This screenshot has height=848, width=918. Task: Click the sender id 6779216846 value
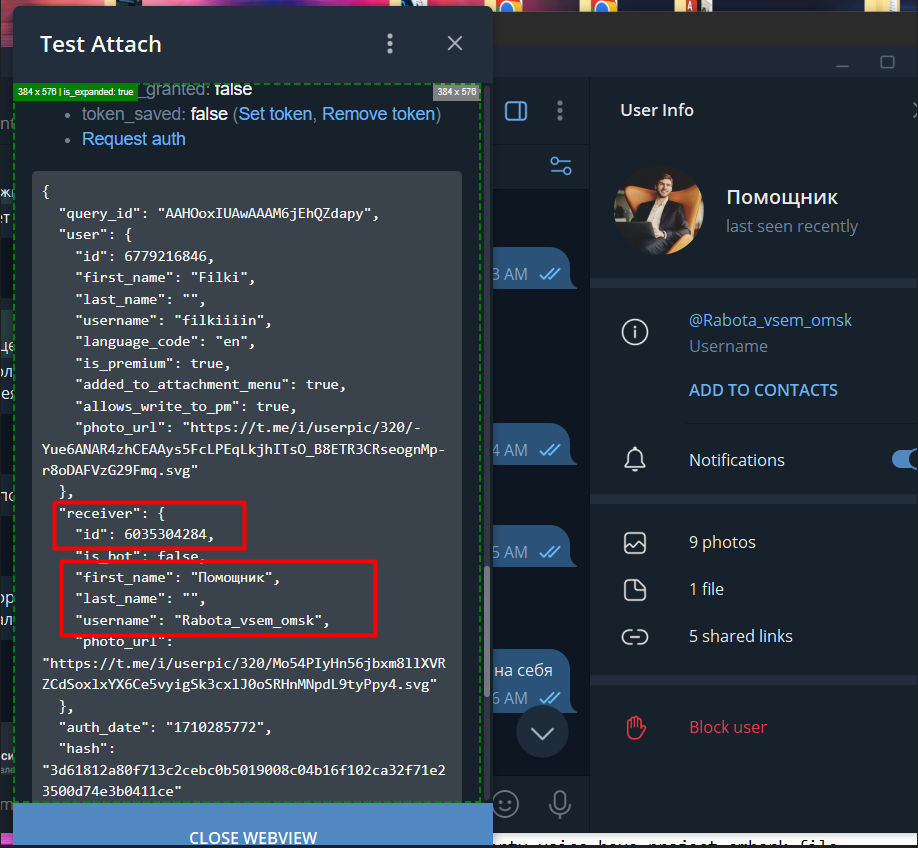166,257
